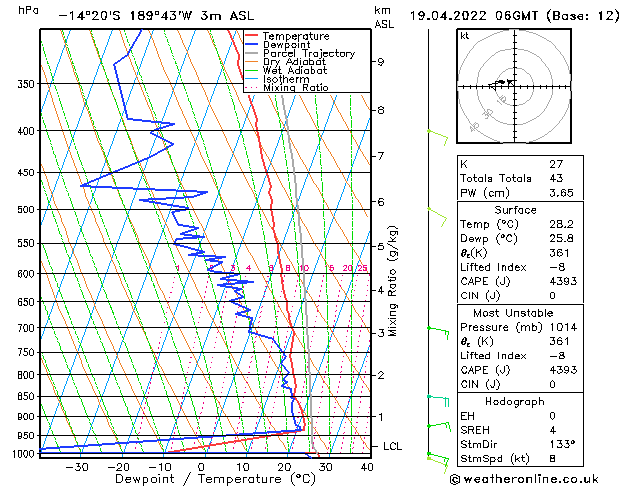This screenshot has width=629, height=486.
Task: Click the K index value 27
Action: click(556, 164)
